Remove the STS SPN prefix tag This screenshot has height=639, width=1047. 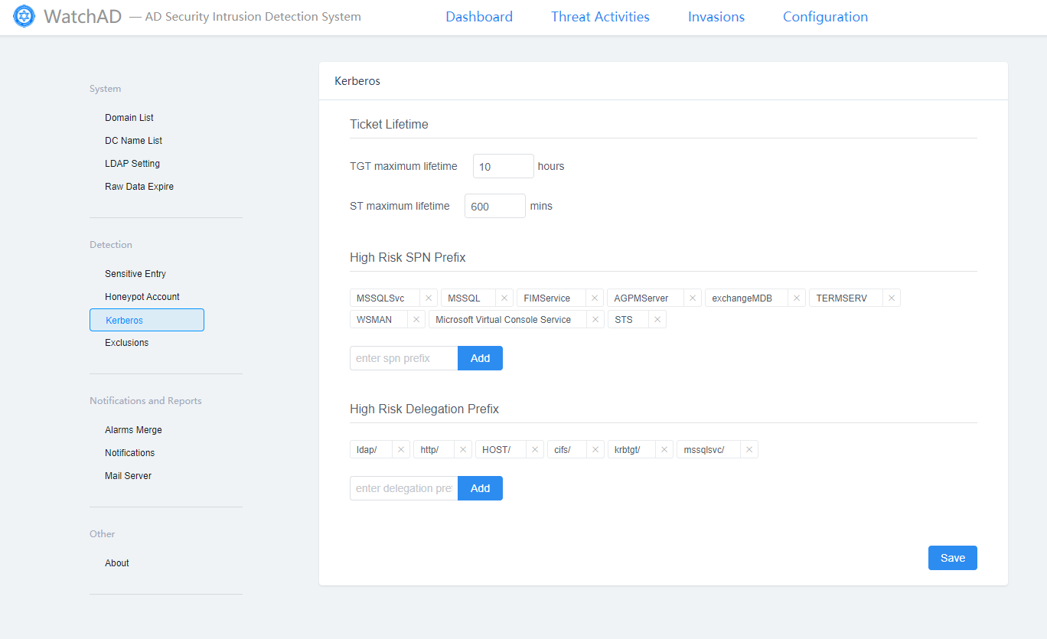point(657,319)
